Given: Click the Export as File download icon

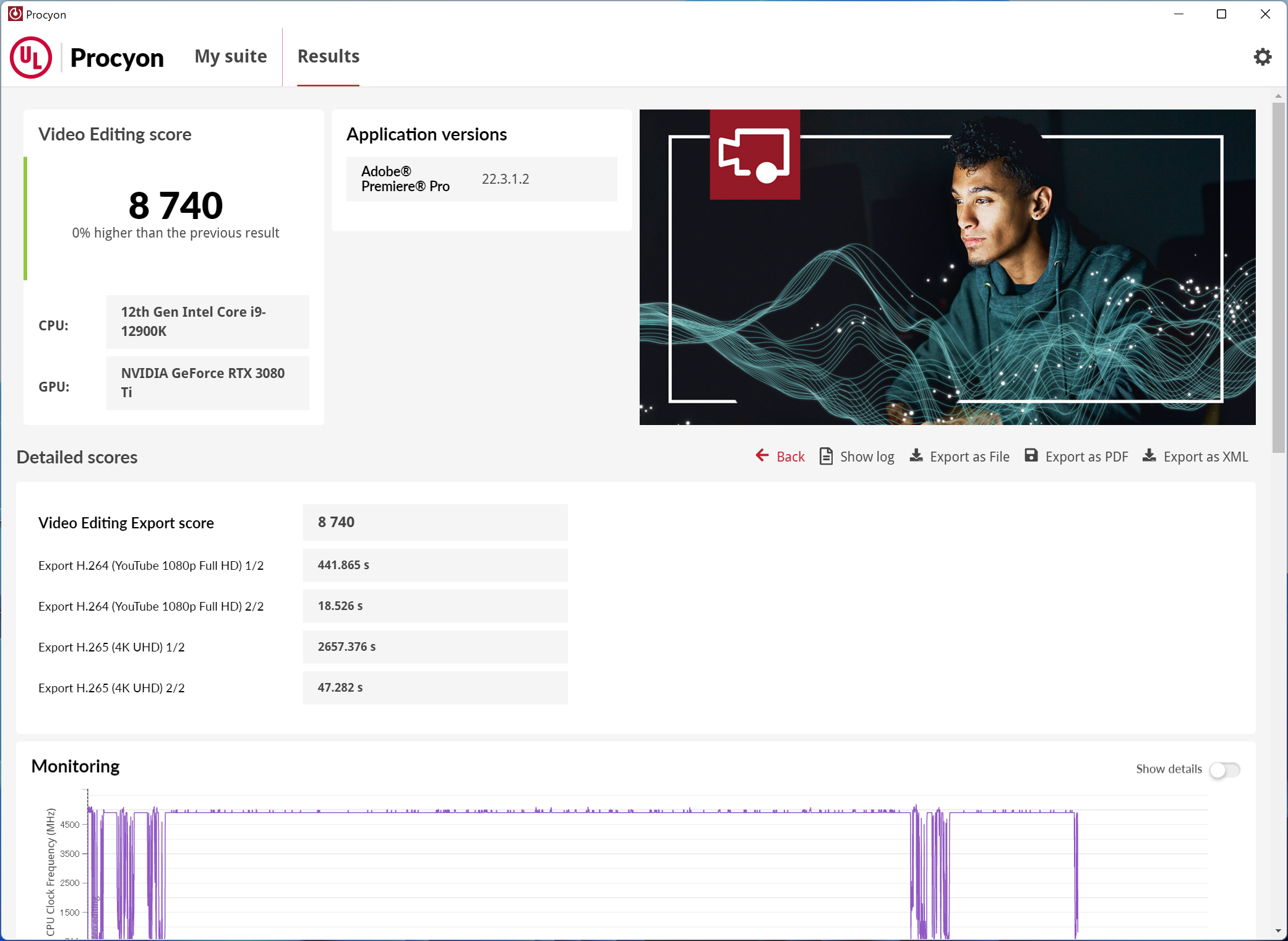Looking at the screenshot, I should tap(916, 456).
